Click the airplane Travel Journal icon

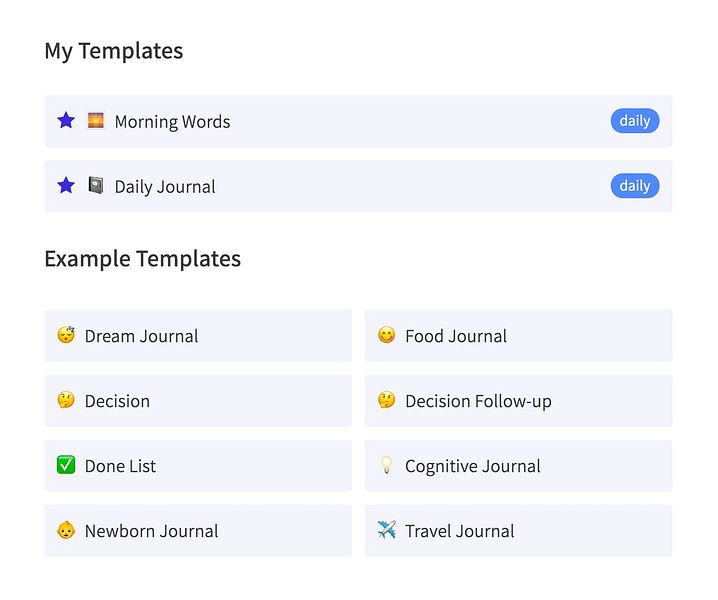tap(386, 531)
